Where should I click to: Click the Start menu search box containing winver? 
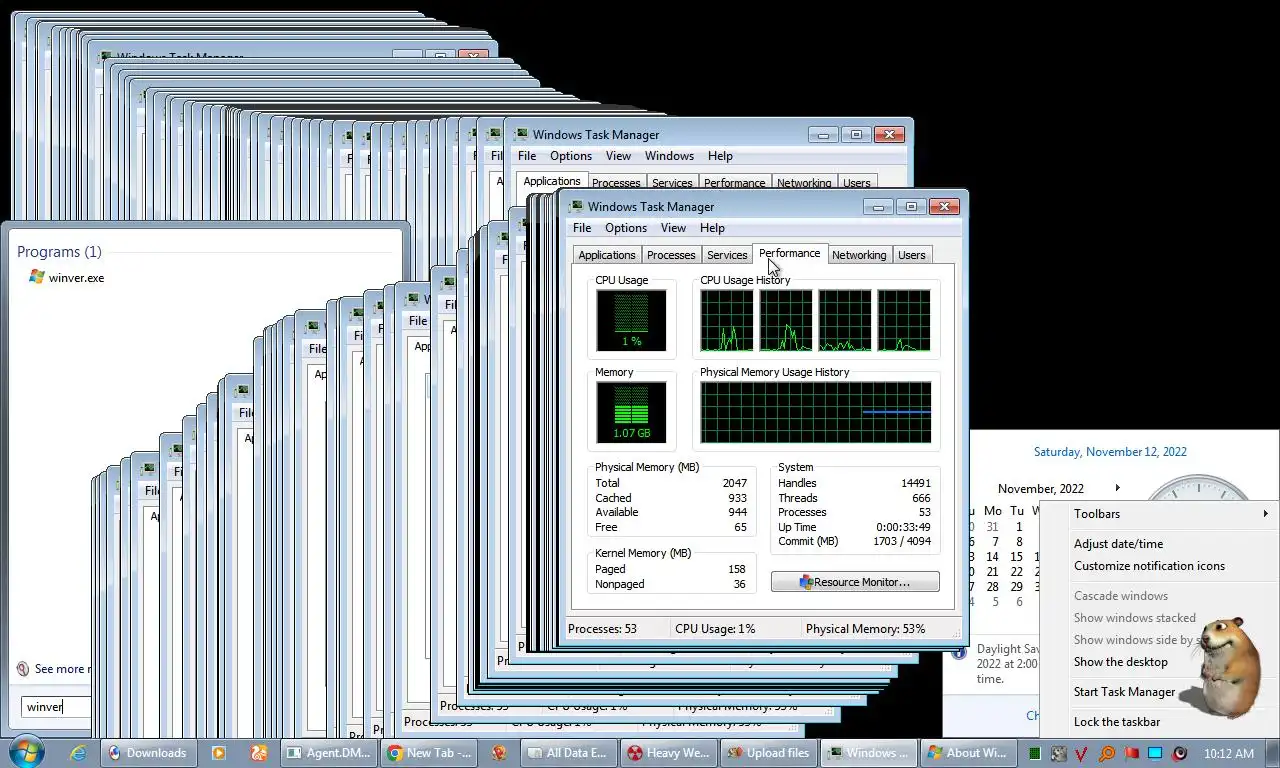tap(56, 707)
